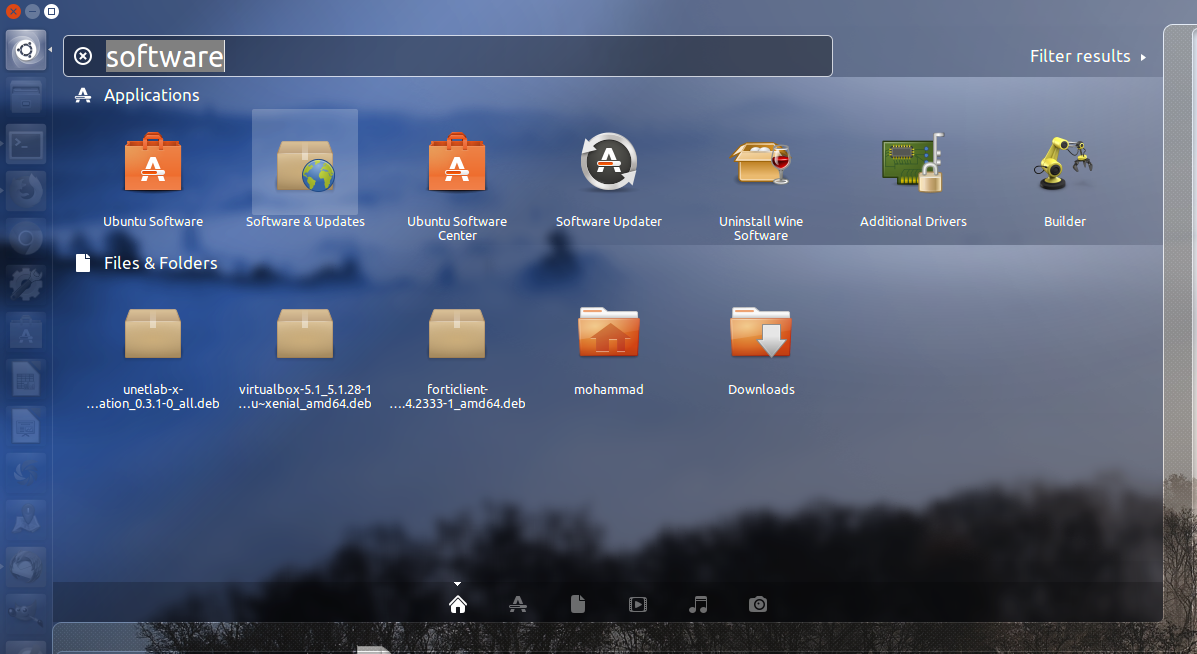Open Ubuntu Software Center
The image size is (1197, 654).
pos(457,165)
